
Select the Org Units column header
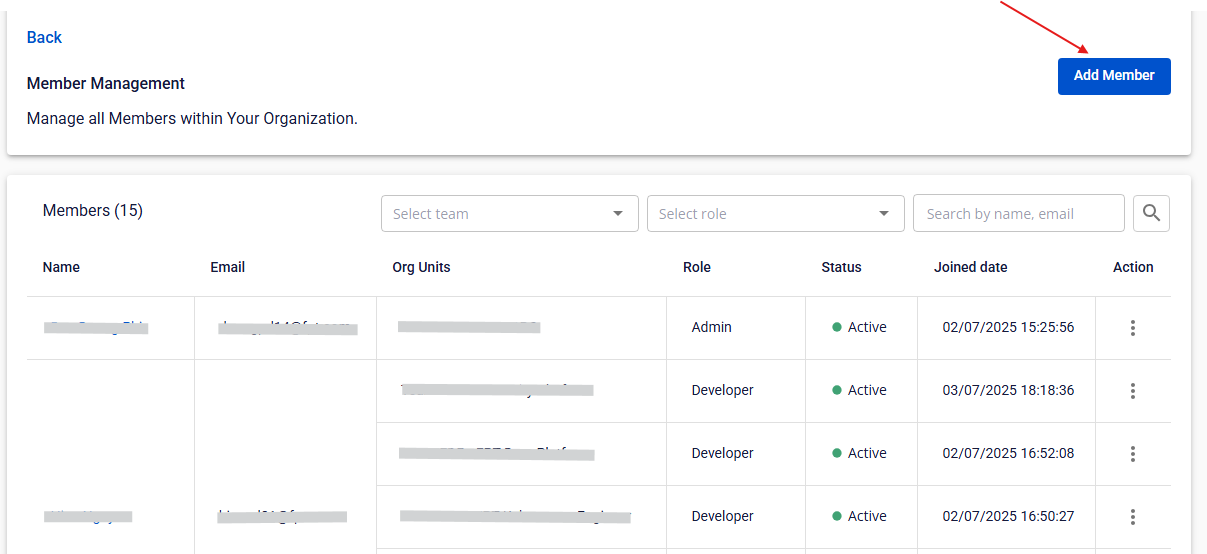(x=421, y=267)
